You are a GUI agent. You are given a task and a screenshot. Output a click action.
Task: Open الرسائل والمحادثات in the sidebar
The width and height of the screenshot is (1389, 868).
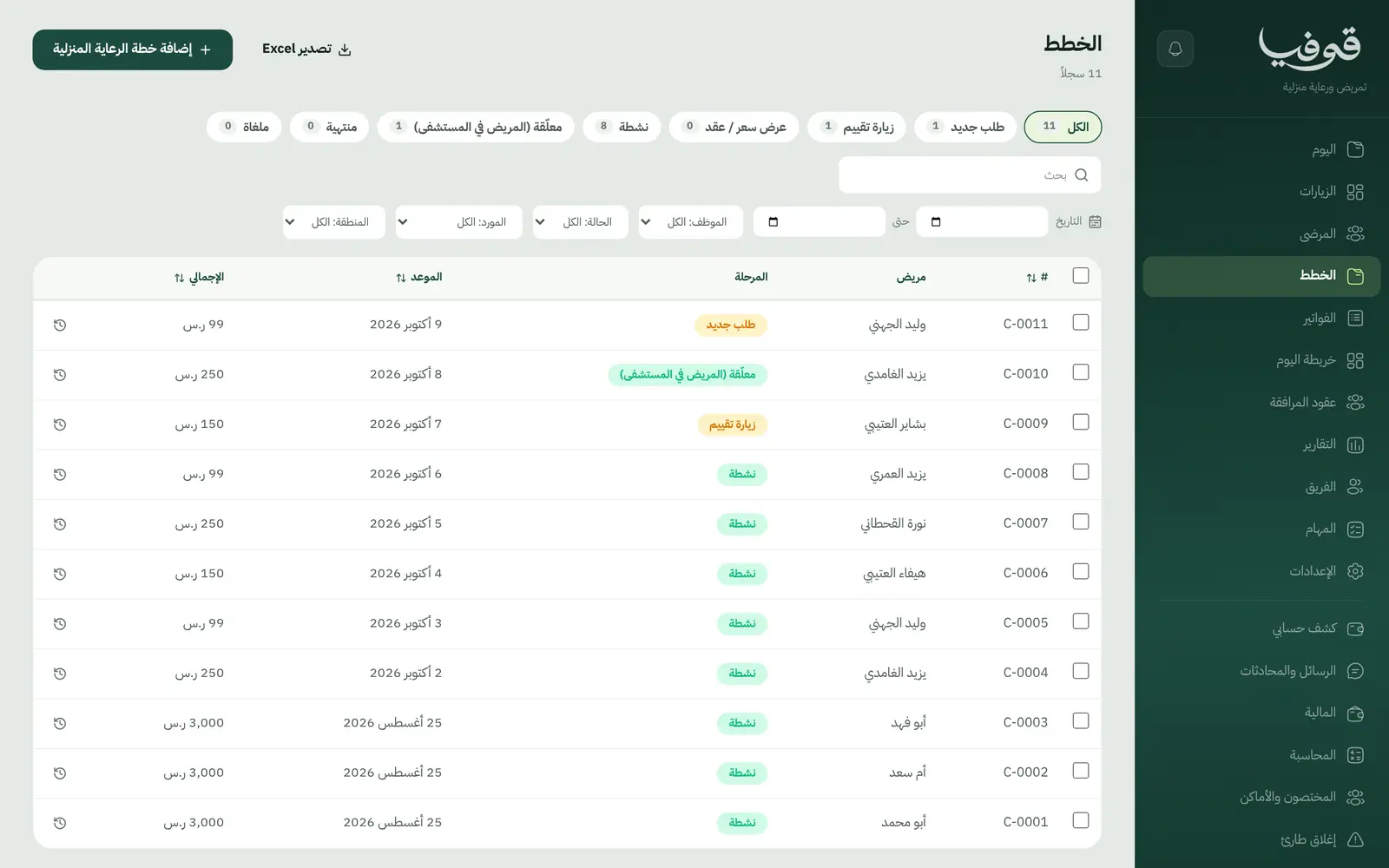click(1262, 671)
